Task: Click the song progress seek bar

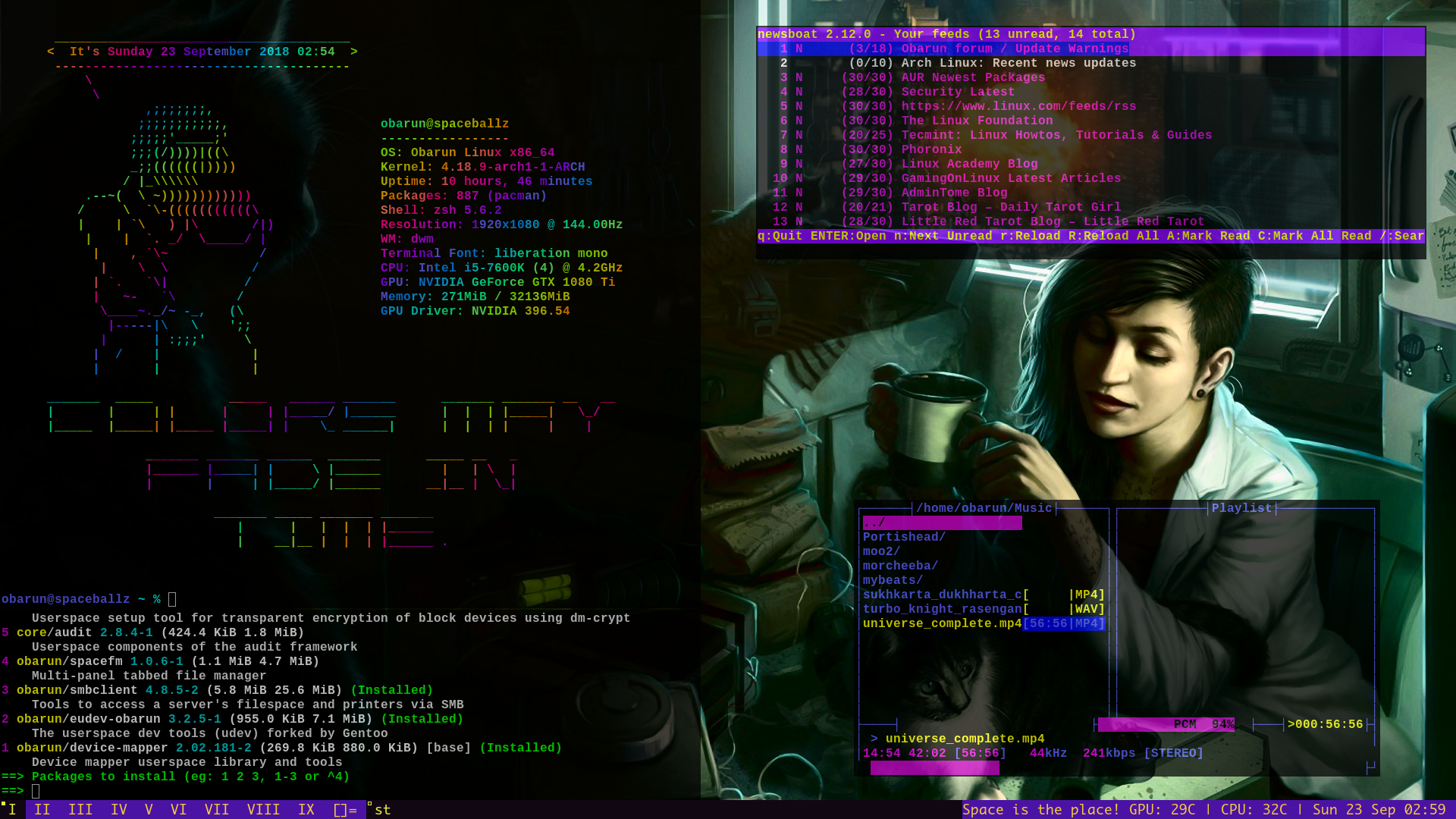Action: pos(934,767)
